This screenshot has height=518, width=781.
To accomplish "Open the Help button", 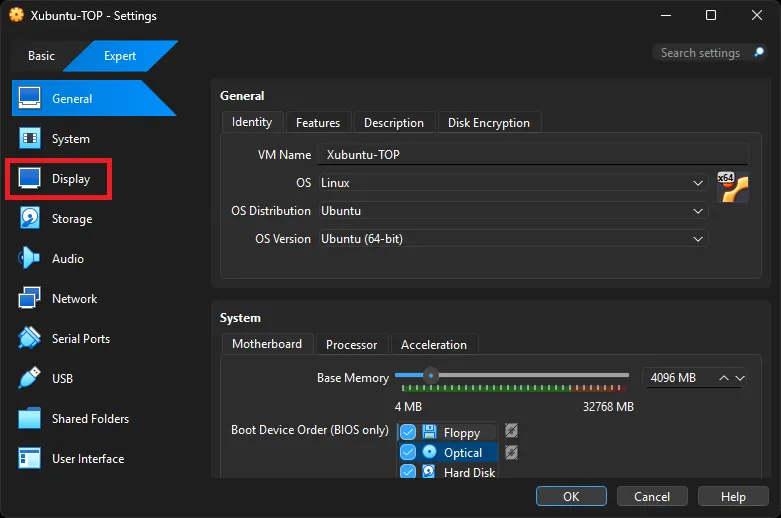I will tap(733, 497).
